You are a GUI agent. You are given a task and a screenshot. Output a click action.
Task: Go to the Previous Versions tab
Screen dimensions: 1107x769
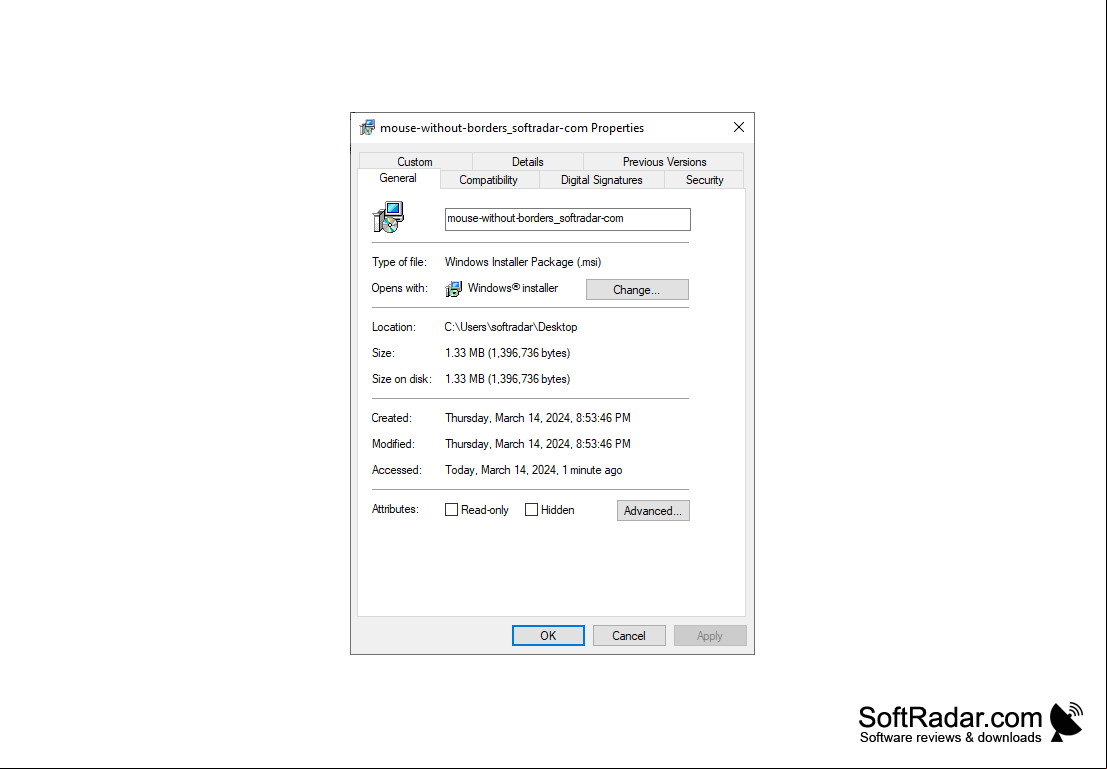(x=664, y=162)
